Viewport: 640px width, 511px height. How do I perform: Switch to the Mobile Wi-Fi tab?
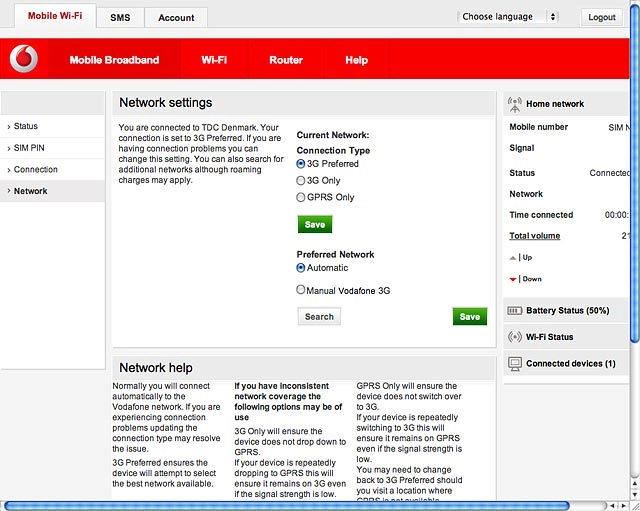(55, 16)
